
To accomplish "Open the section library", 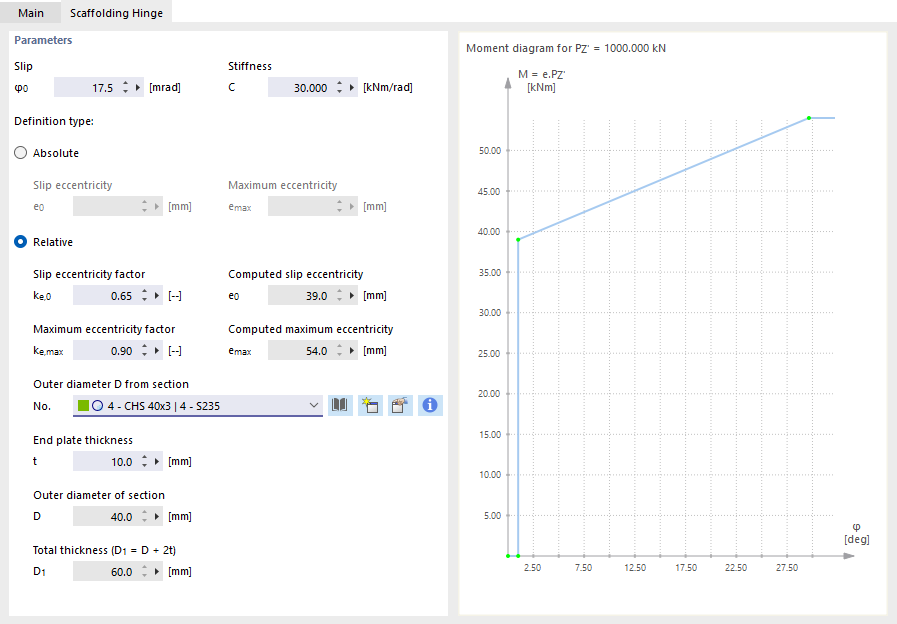I will pos(340,405).
